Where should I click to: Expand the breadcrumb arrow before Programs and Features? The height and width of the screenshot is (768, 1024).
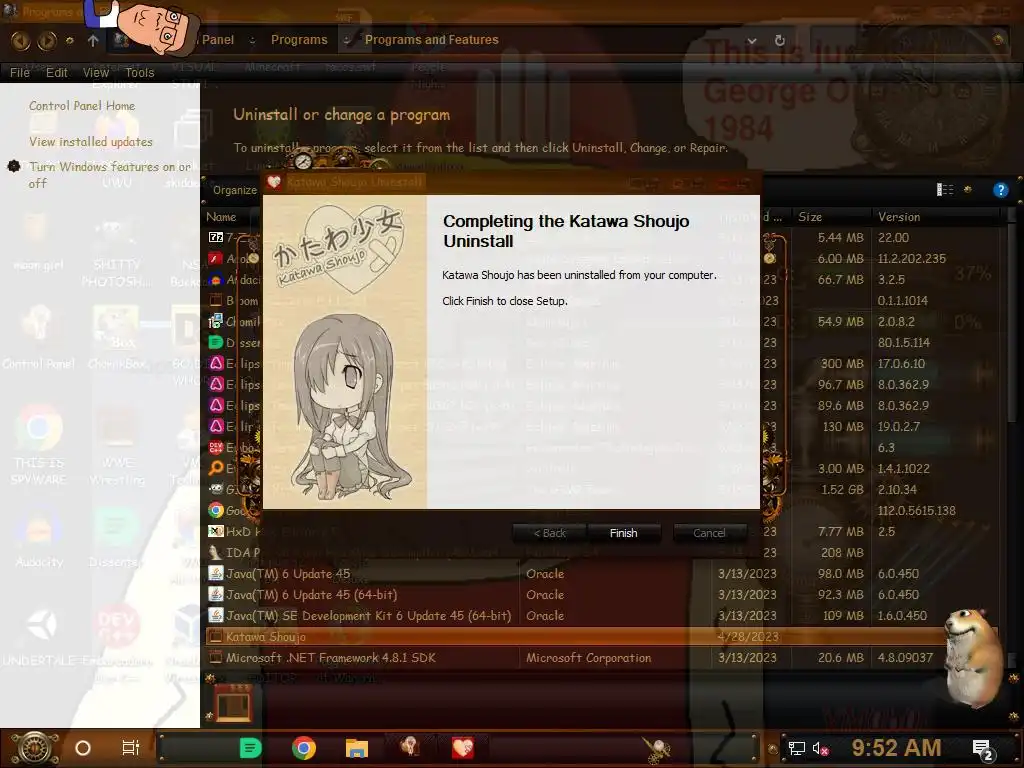point(347,40)
